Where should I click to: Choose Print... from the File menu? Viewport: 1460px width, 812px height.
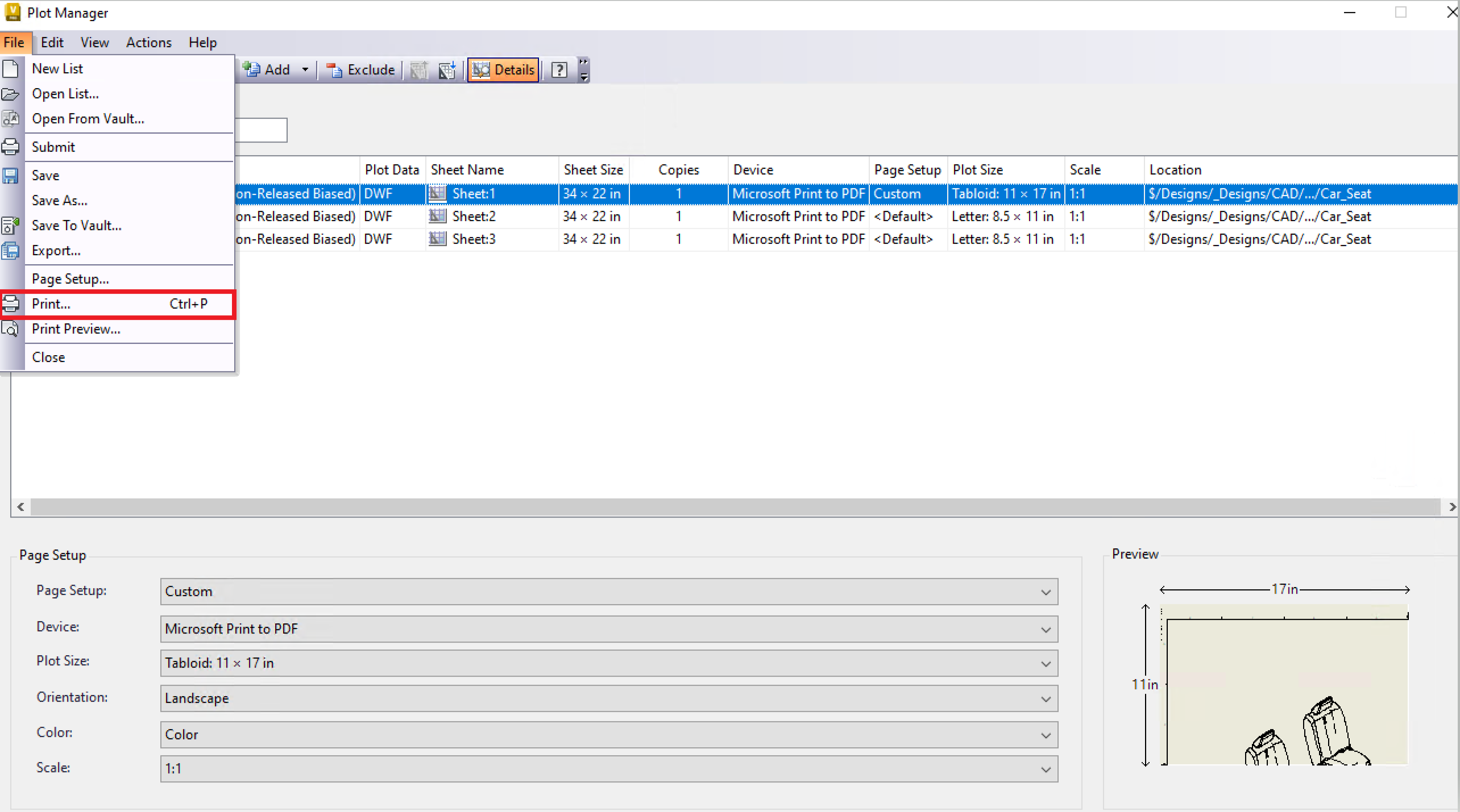(51, 304)
